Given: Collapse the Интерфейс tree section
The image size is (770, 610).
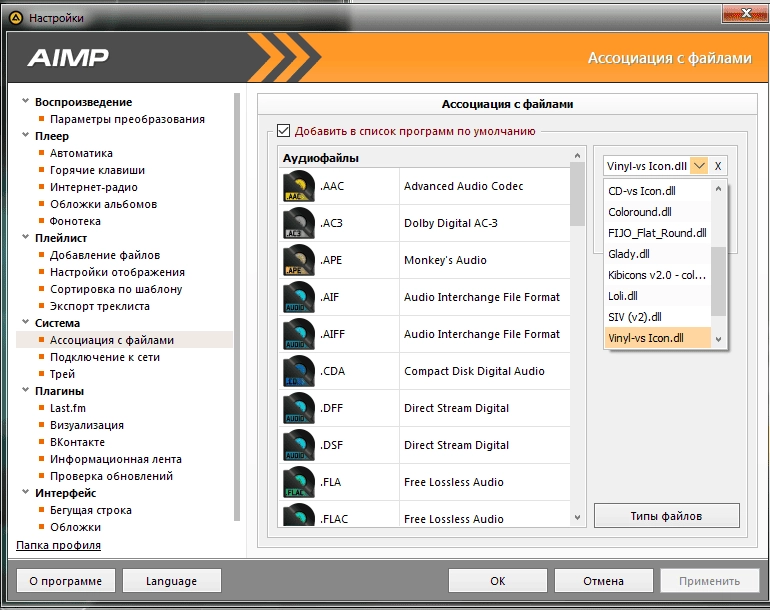Looking at the screenshot, I should [x=26, y=492].
